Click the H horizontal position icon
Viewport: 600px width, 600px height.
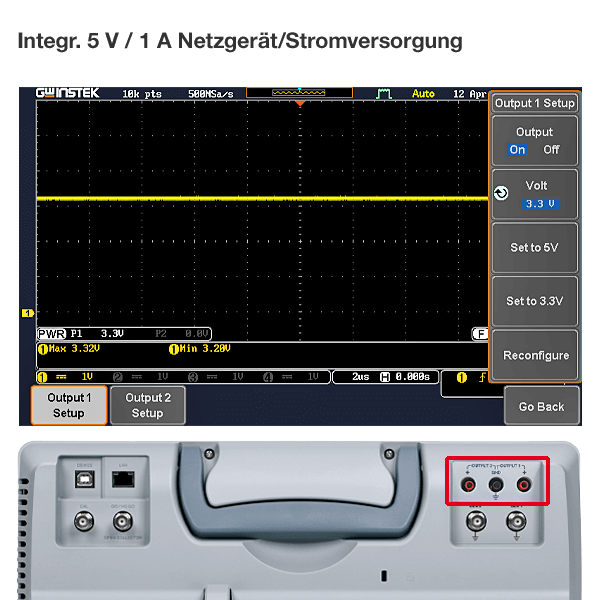coord(385,377)
